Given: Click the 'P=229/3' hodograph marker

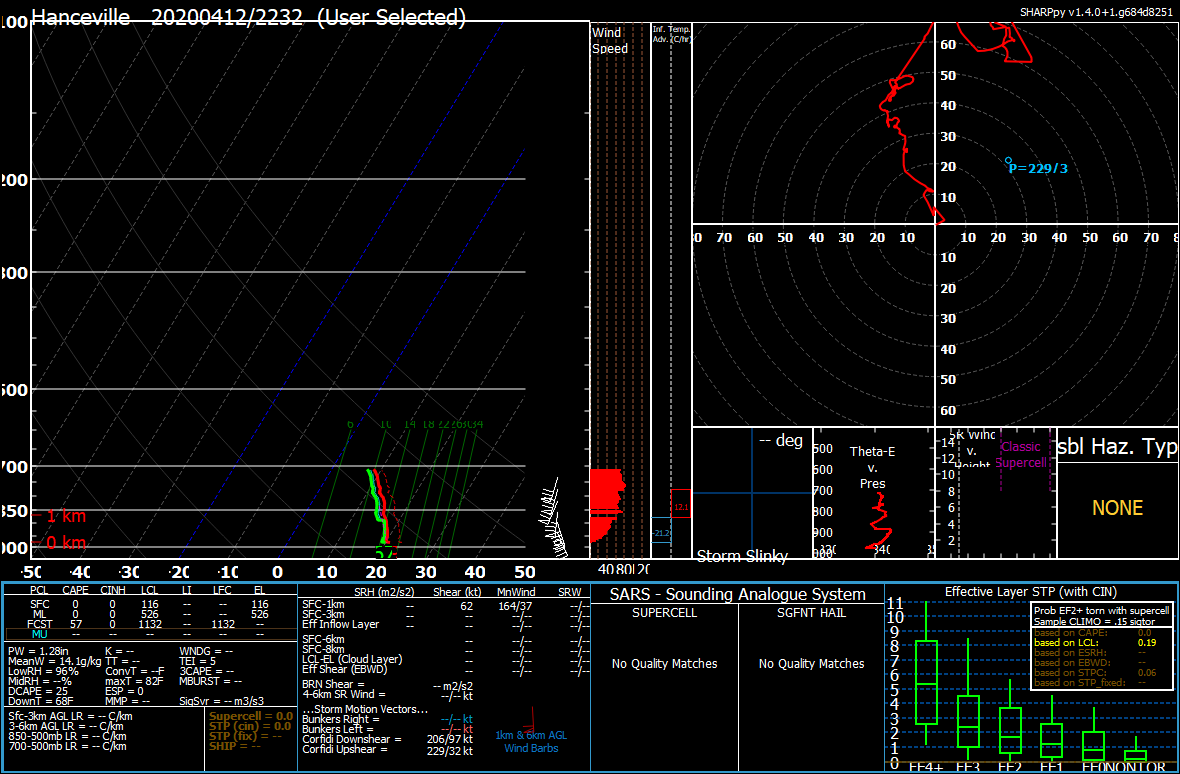Looking at the screenshot, I should (1038, 168).
